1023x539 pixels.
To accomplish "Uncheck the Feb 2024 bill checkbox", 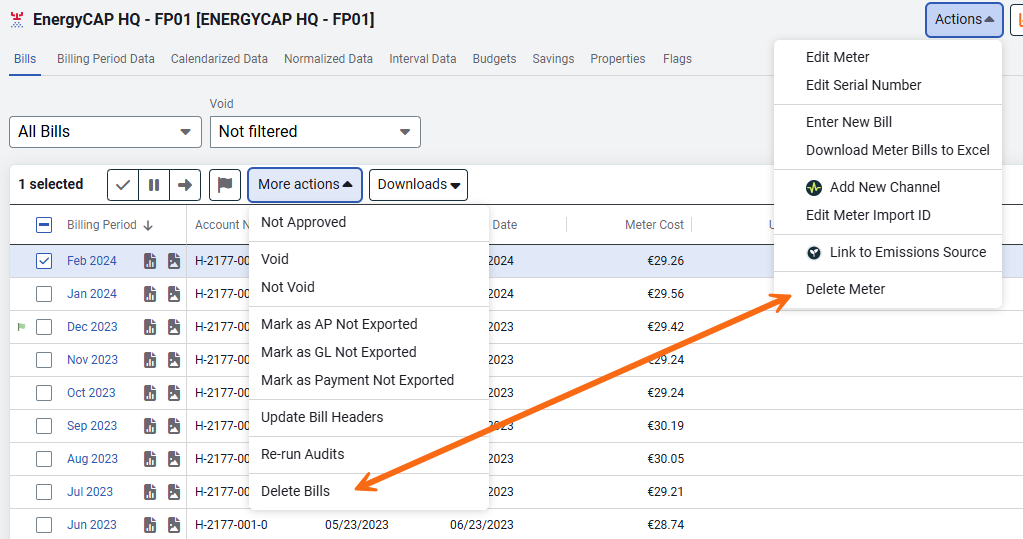I will (44, 261).
